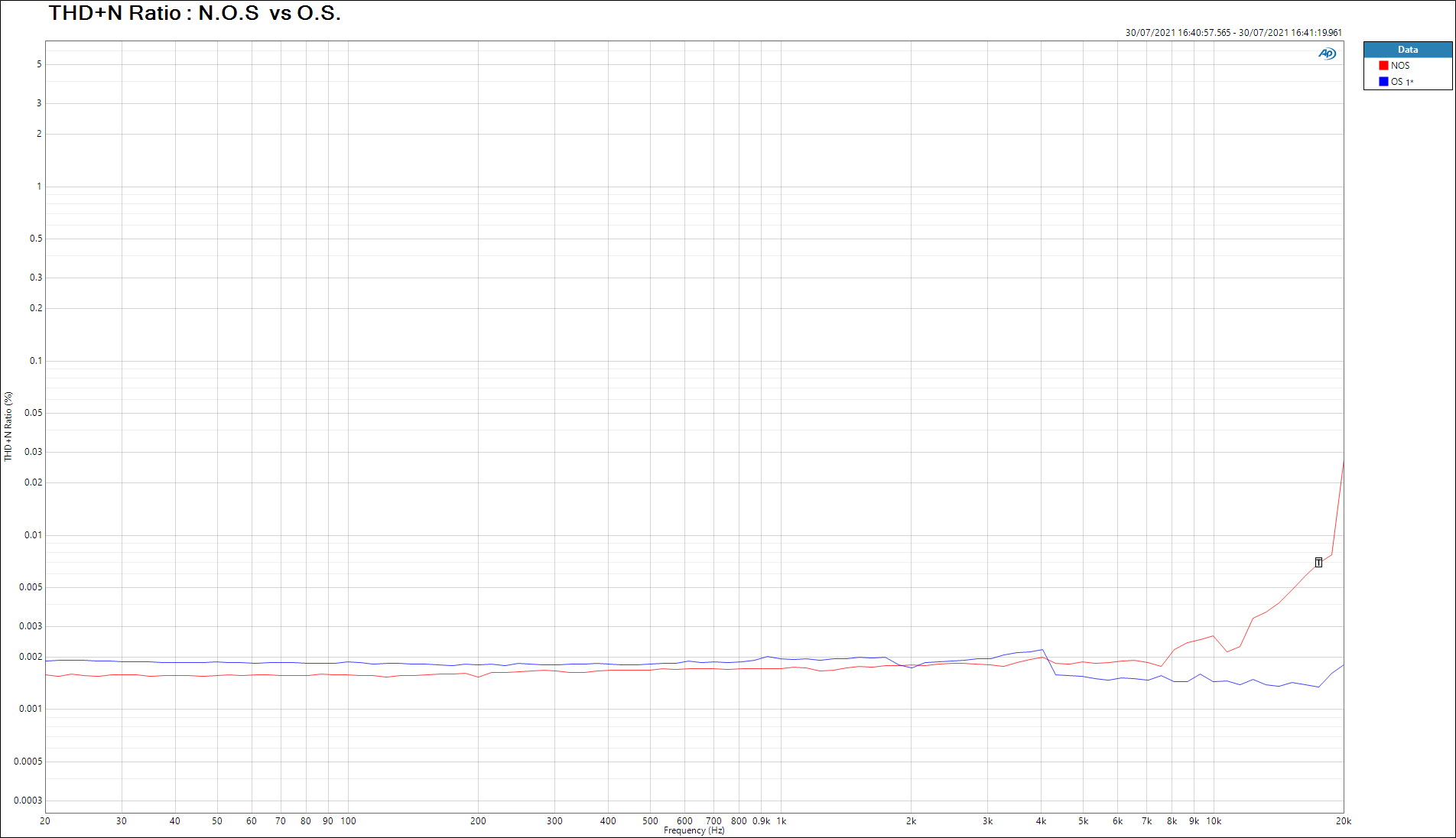Click the 0.1 tick on the vertical axis

tap(35, 361)
